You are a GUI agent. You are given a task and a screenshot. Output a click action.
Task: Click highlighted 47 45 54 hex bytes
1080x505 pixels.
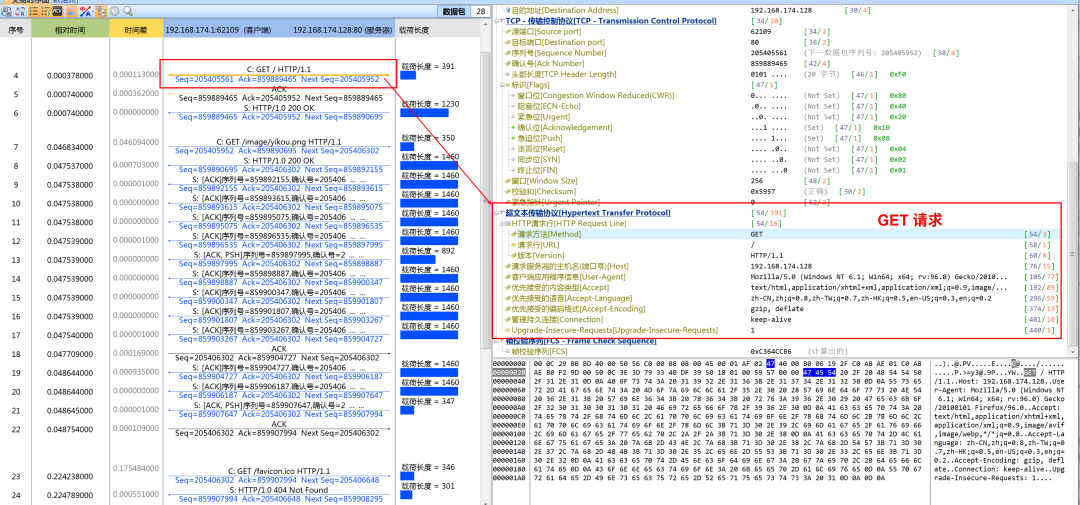(818, 371)
